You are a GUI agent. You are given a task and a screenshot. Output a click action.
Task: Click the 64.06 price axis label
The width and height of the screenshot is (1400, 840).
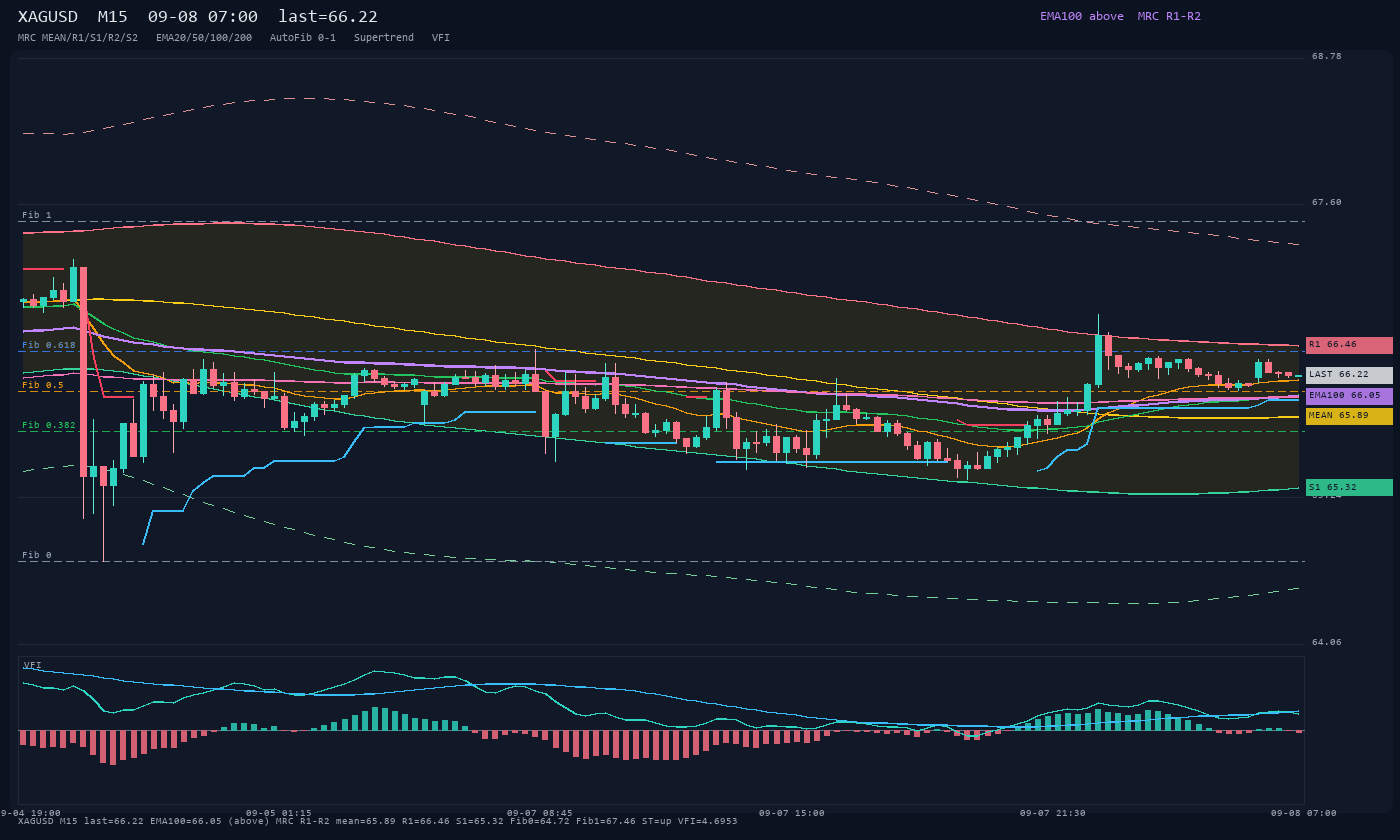[x=1327, y=642]
